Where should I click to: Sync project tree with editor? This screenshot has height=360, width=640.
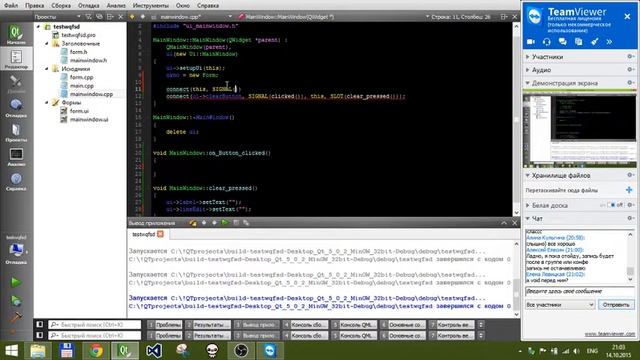99,17
